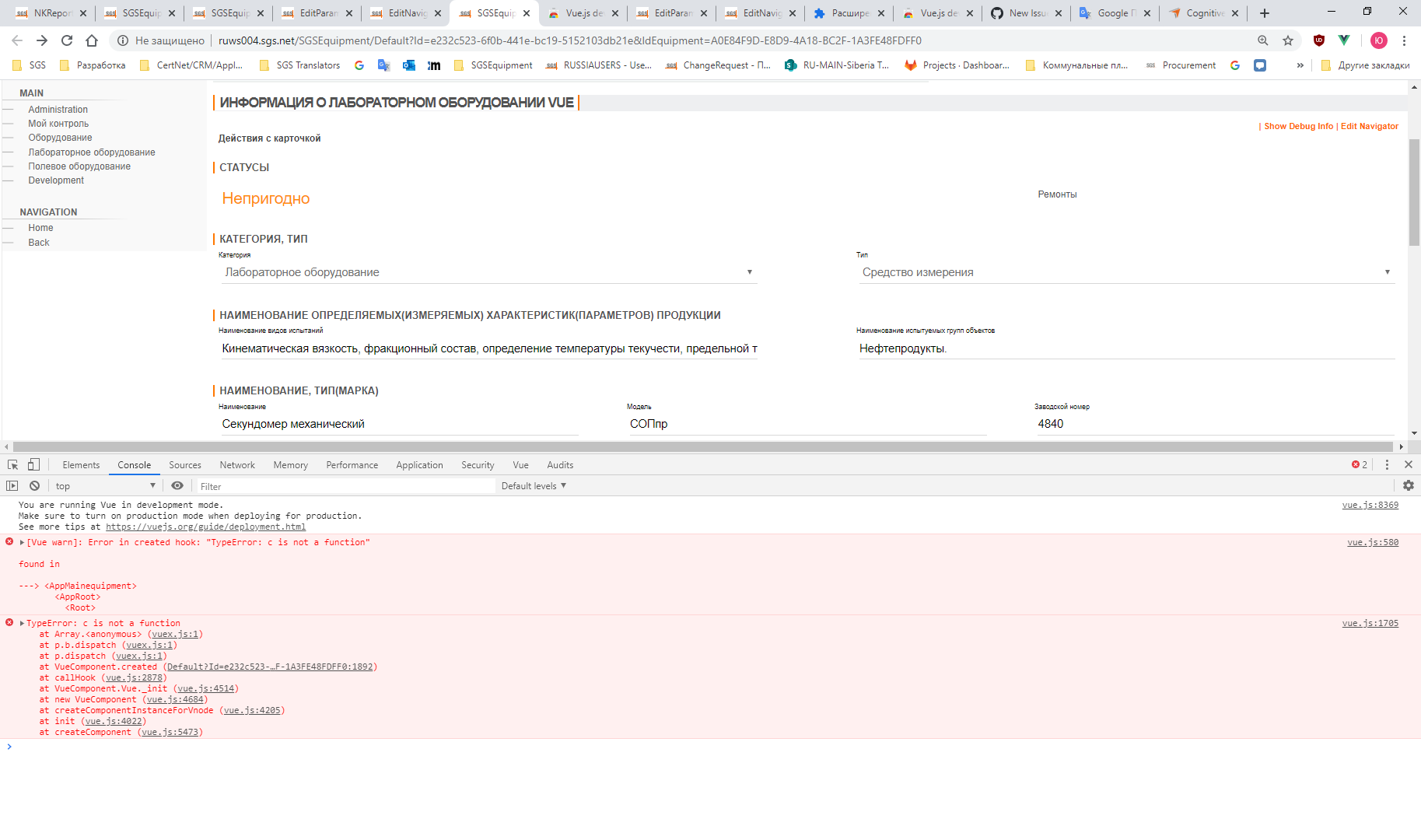Open the Vue.js devtools extension
Screen dimensions: 1421x840
[1343, 40]
